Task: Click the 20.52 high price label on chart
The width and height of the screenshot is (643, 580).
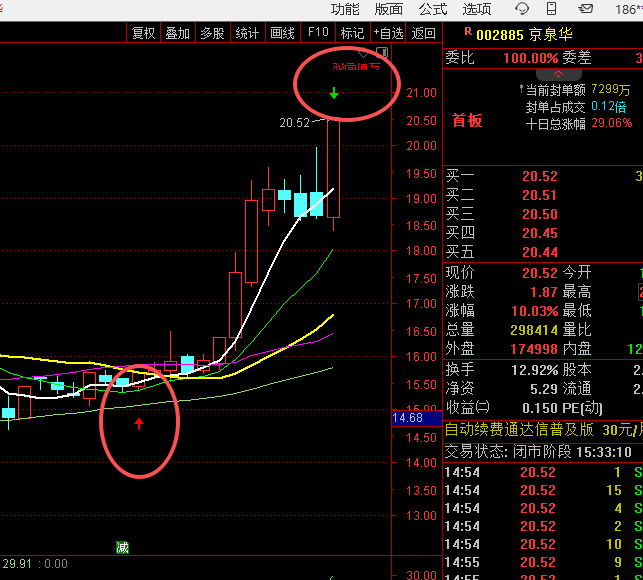Action: pos(294,123)
